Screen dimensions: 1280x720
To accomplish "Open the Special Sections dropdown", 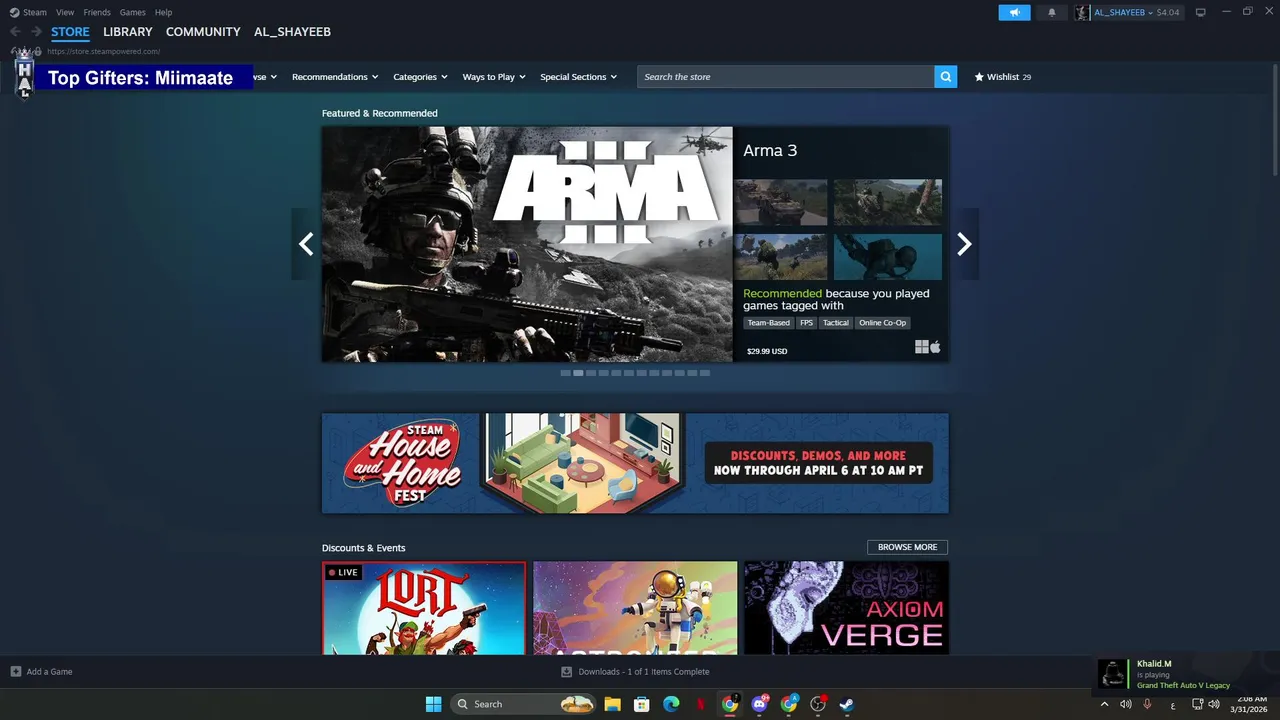I will coord(579,77).
